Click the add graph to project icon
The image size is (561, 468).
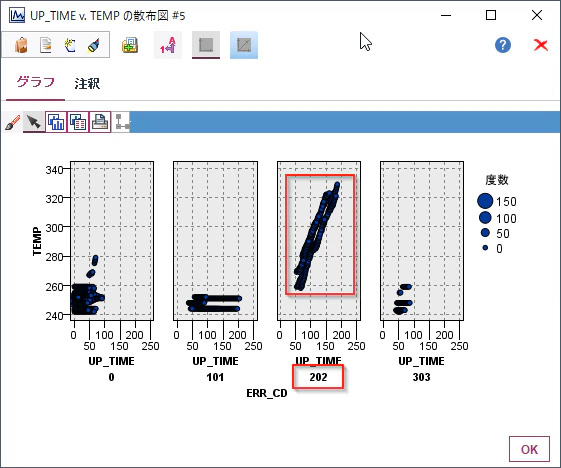tap(130, 45)
